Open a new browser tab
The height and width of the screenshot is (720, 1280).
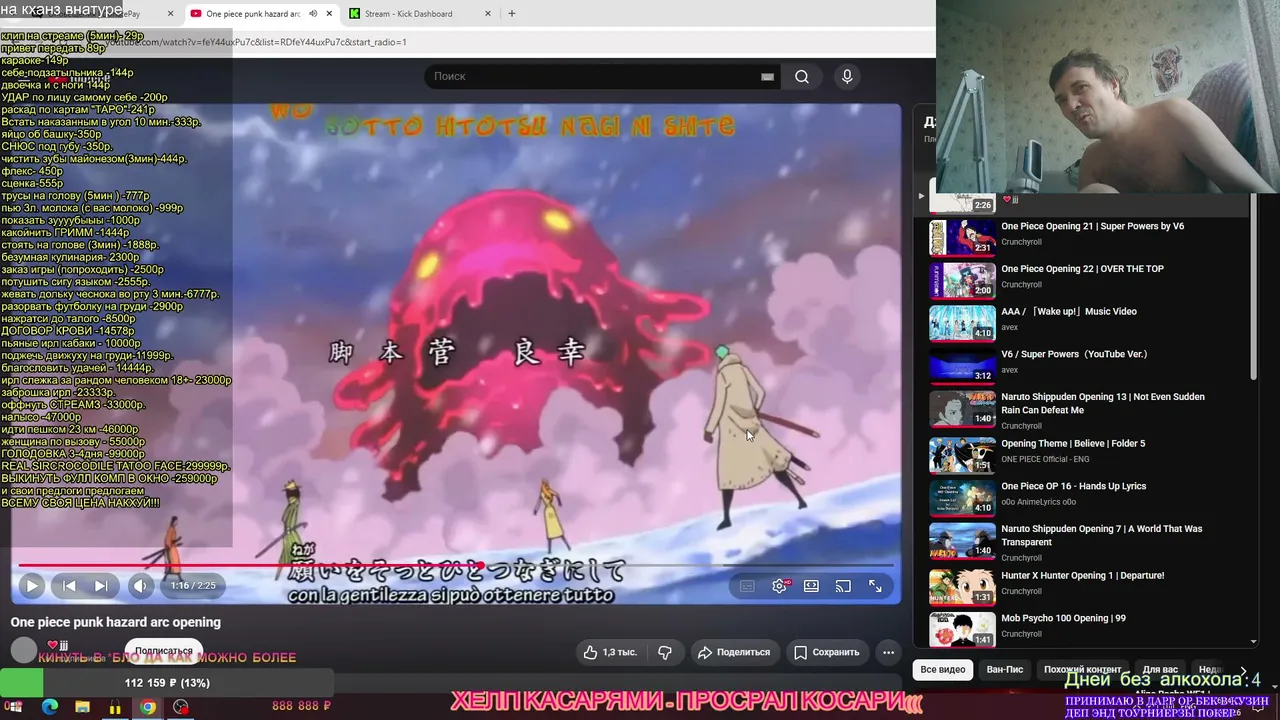512,14
